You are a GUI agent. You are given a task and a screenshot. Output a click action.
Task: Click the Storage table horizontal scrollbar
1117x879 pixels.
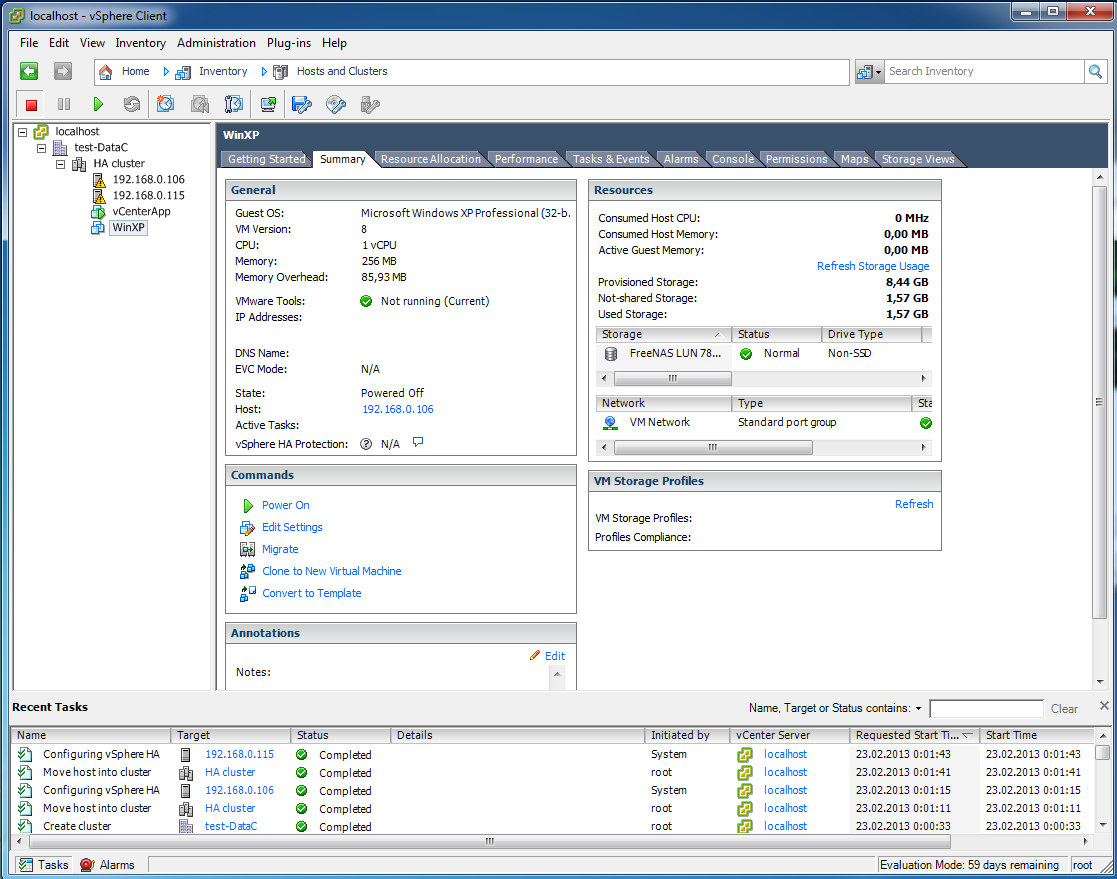coord(672,378)
